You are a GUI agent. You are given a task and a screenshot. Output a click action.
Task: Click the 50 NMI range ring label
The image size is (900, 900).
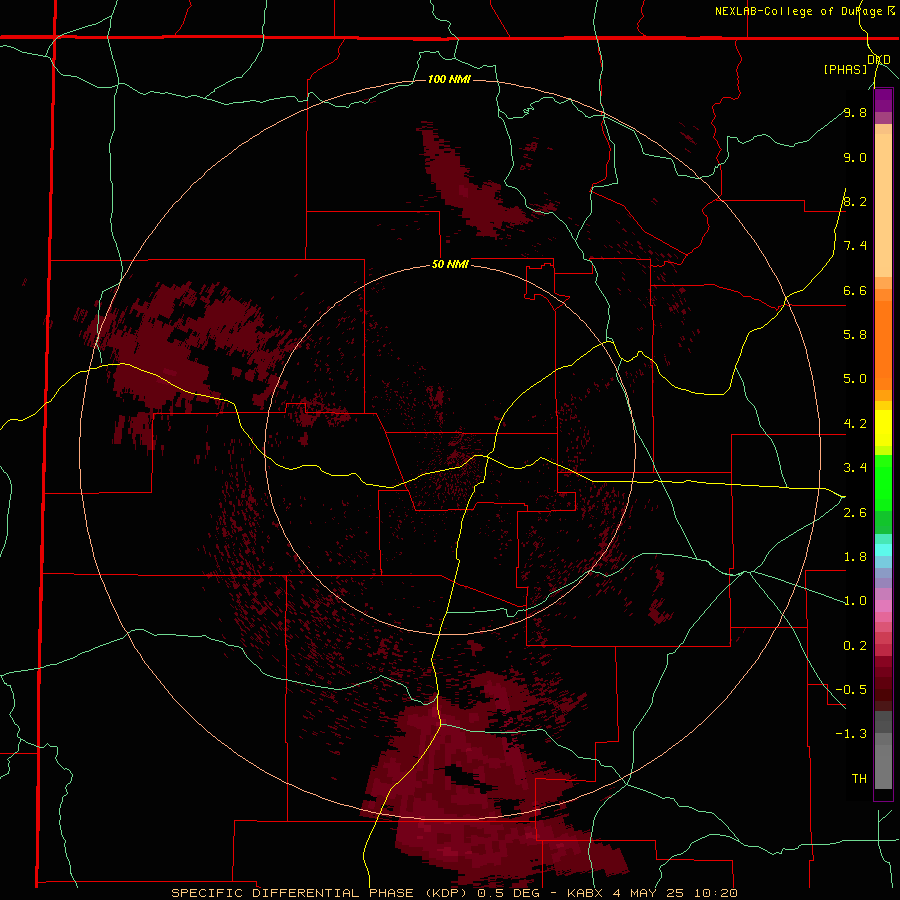click(x=450, y=264)
